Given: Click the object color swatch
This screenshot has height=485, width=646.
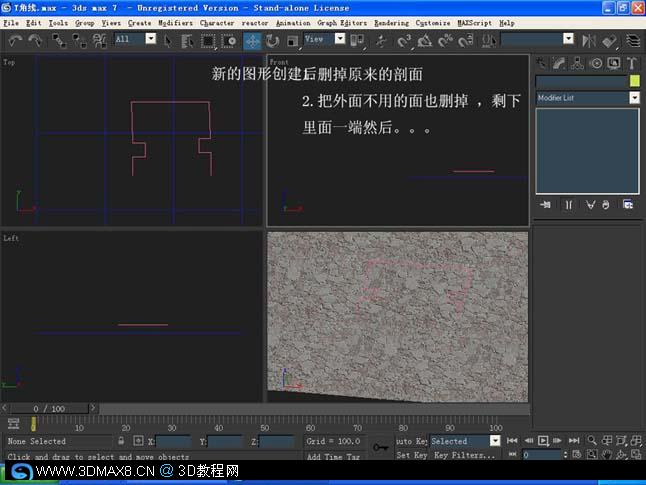Looking at the screenshot, I should point(634,81).
